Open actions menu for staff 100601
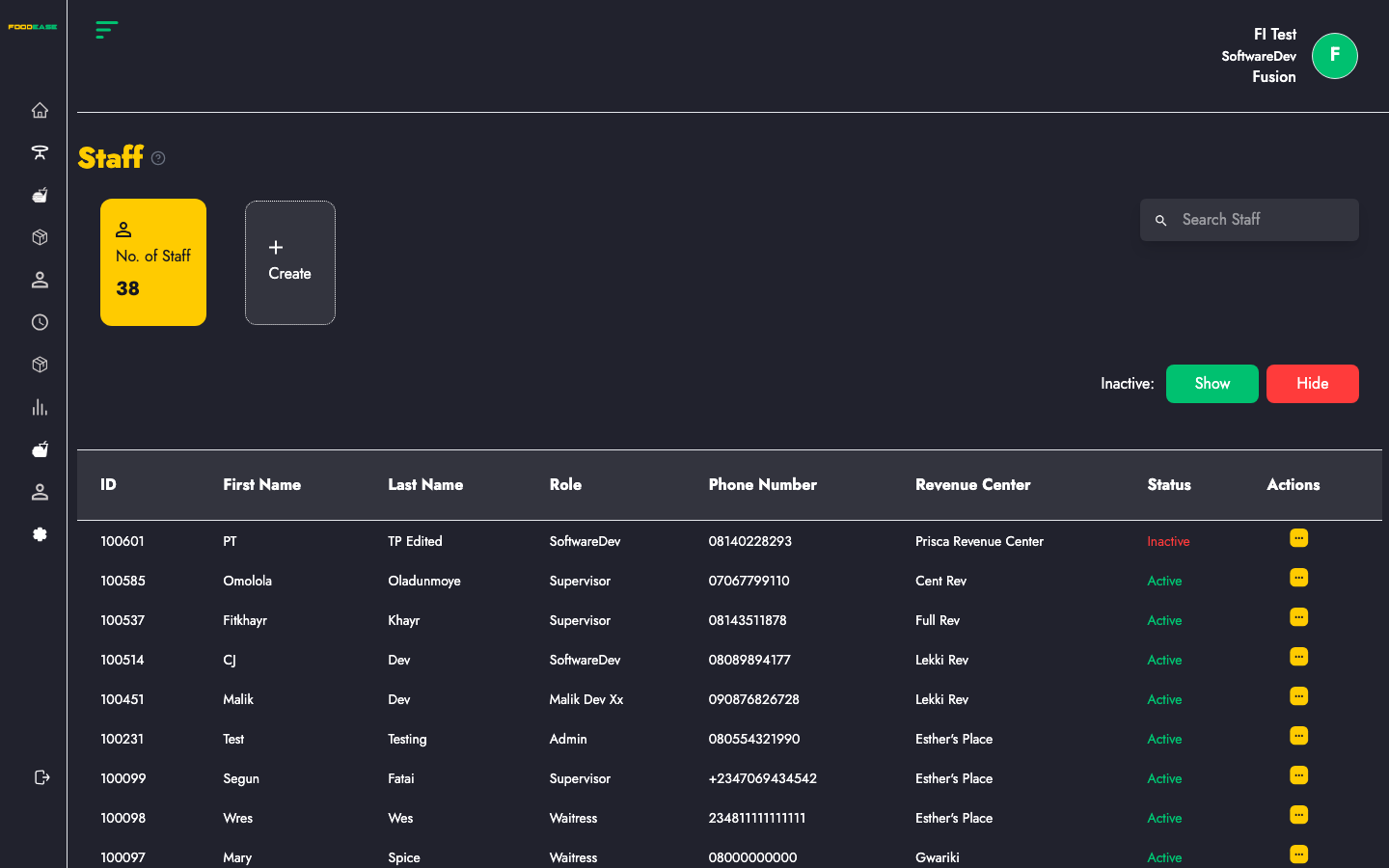This screenshot has width=1389, height=868. pos(1299,538)
